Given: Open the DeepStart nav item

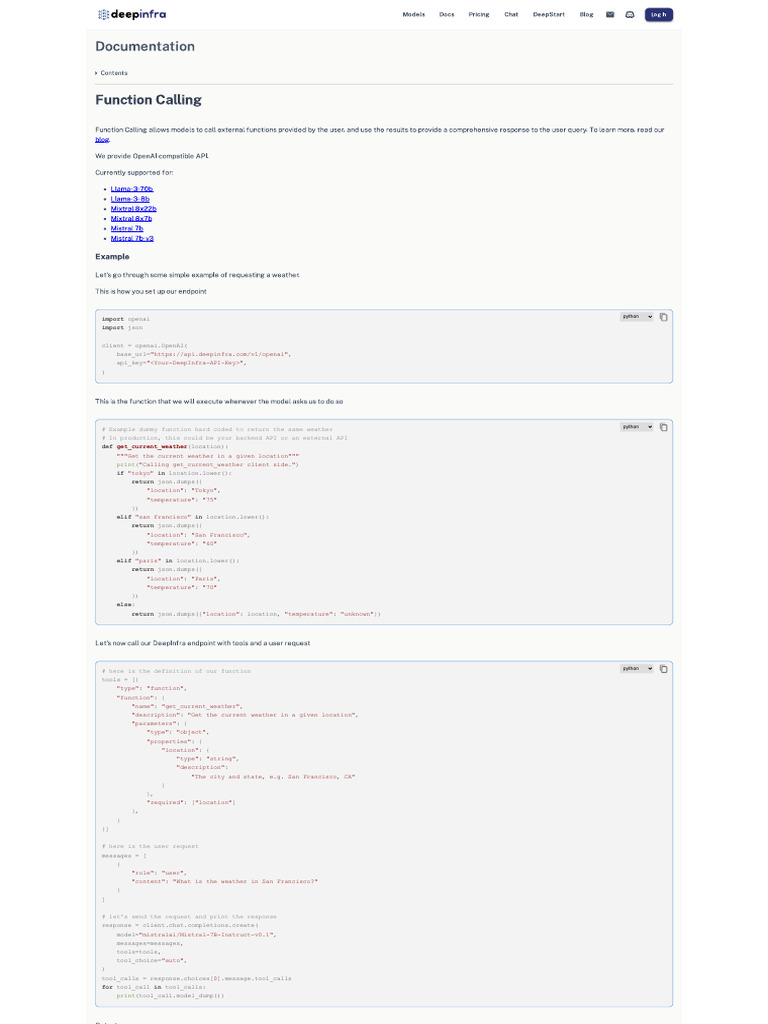Looking at the screenshot, I should 549,14.
